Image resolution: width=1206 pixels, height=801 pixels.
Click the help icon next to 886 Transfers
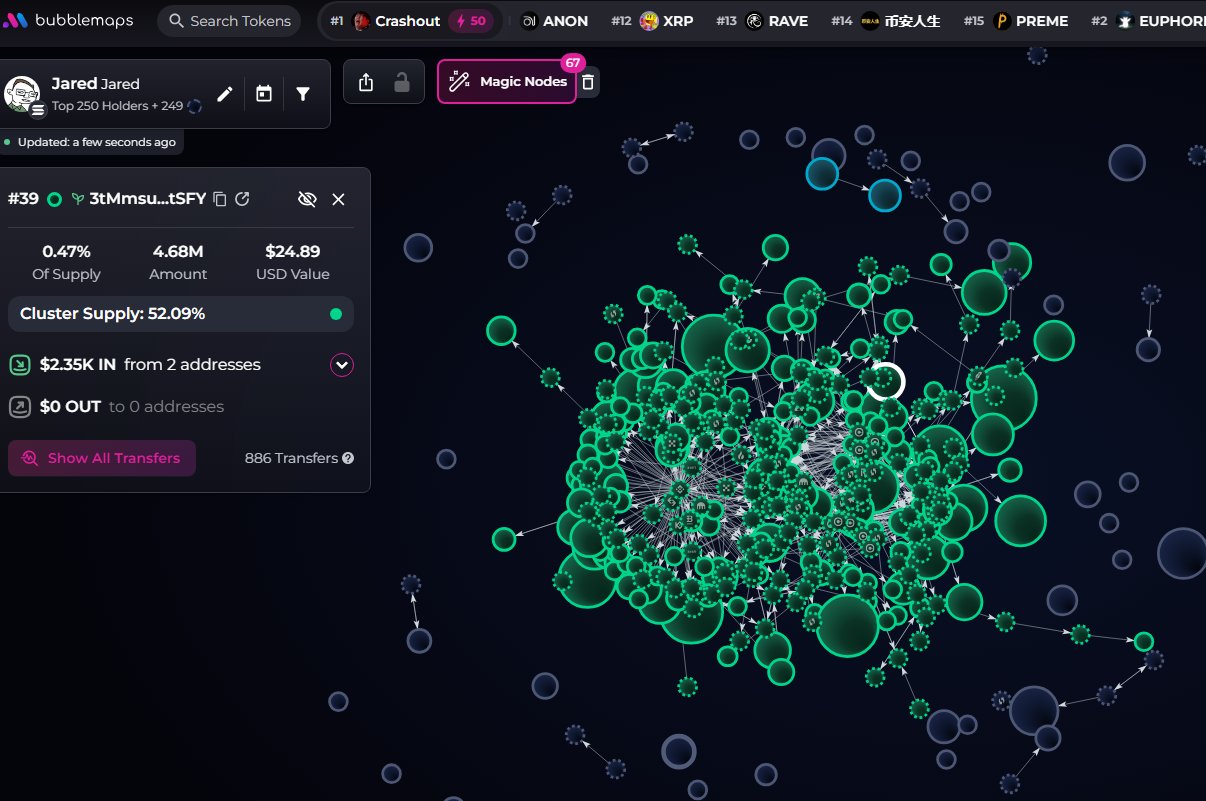click(x=348, y=458)
